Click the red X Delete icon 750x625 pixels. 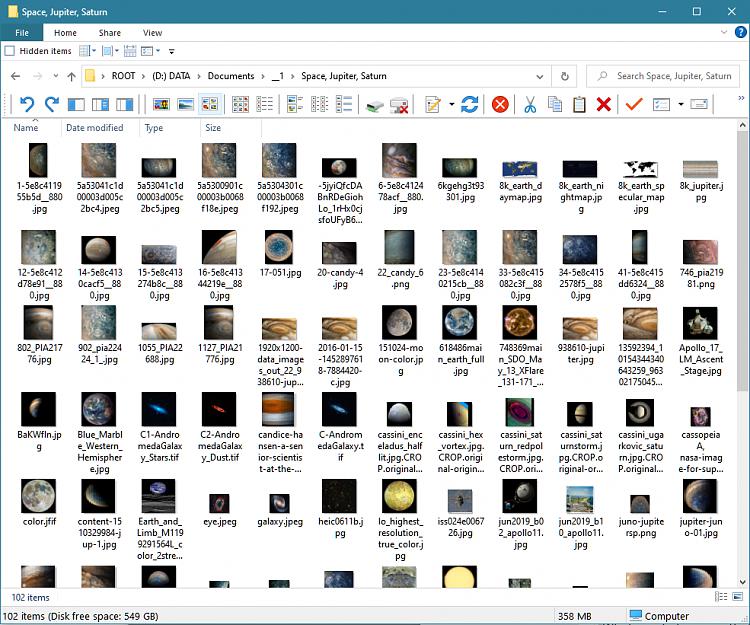[x=604, y=104]
